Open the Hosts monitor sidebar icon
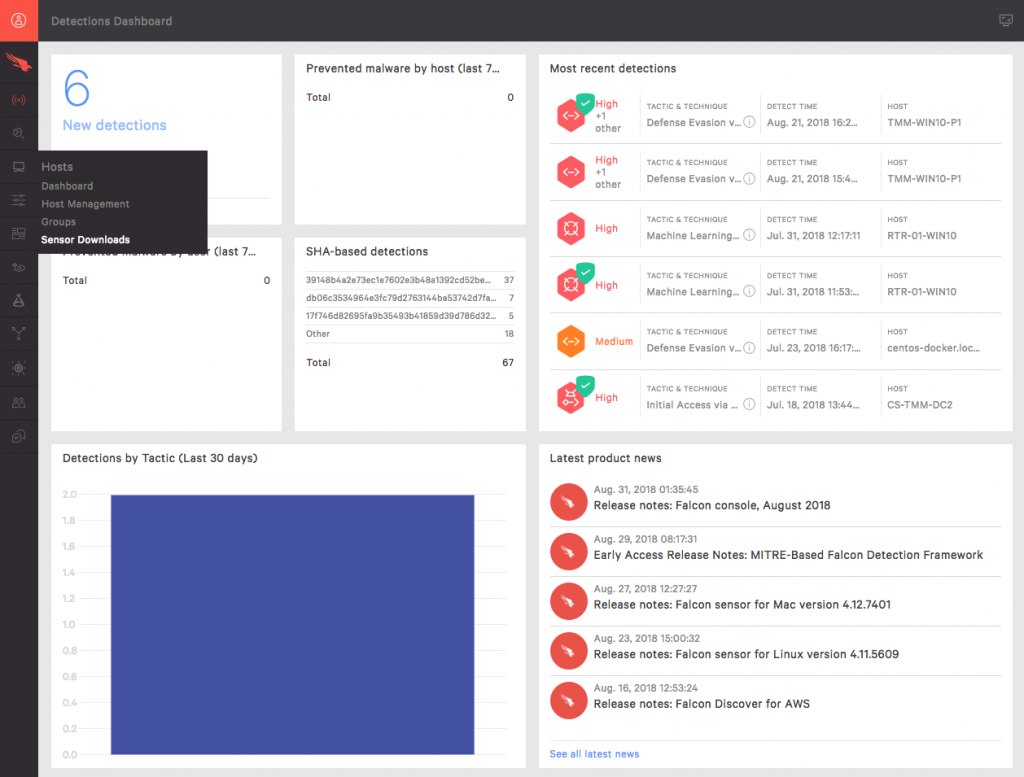The image size is (1024, 777). point(19,167)
